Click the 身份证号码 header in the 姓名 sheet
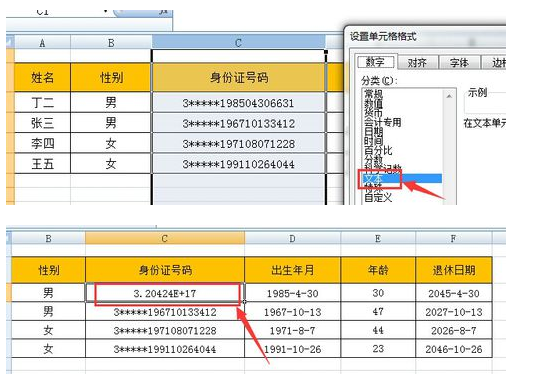Image resolution: width=534 pixels, height=374 pixels. tap(239, 77)
